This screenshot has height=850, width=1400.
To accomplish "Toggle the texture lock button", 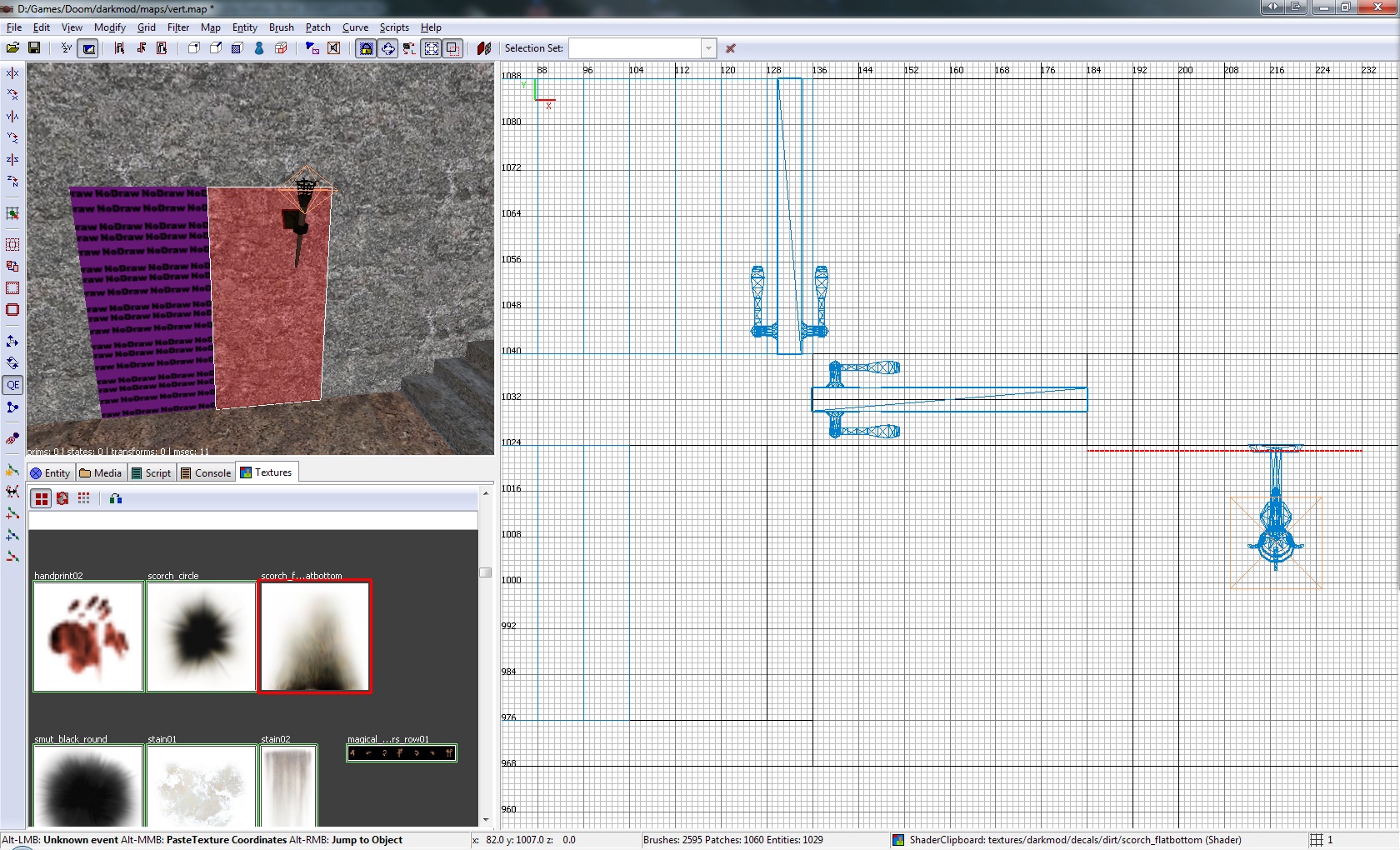I will (x=366, y=48).
